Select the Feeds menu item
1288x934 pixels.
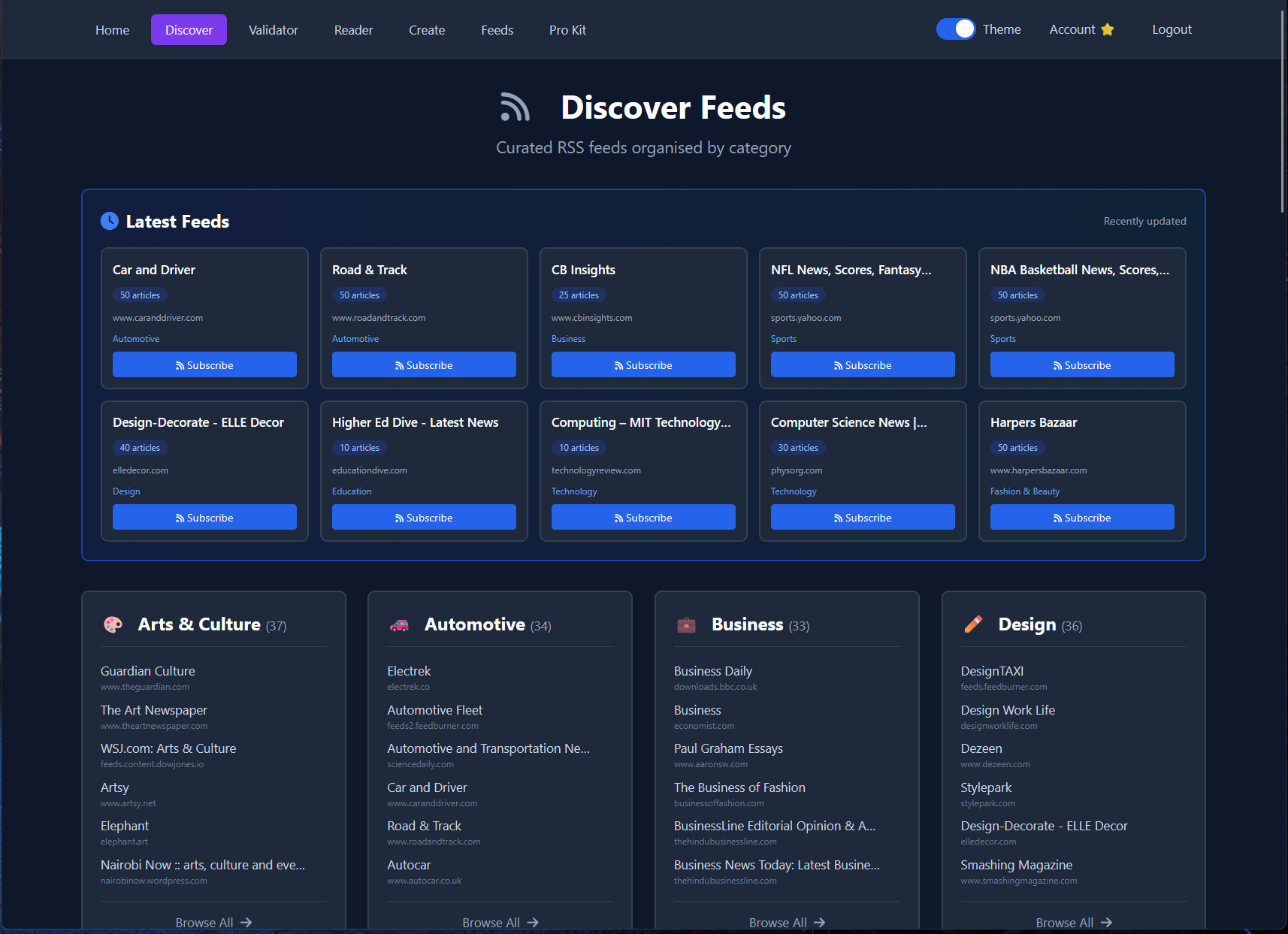[497, 30]
